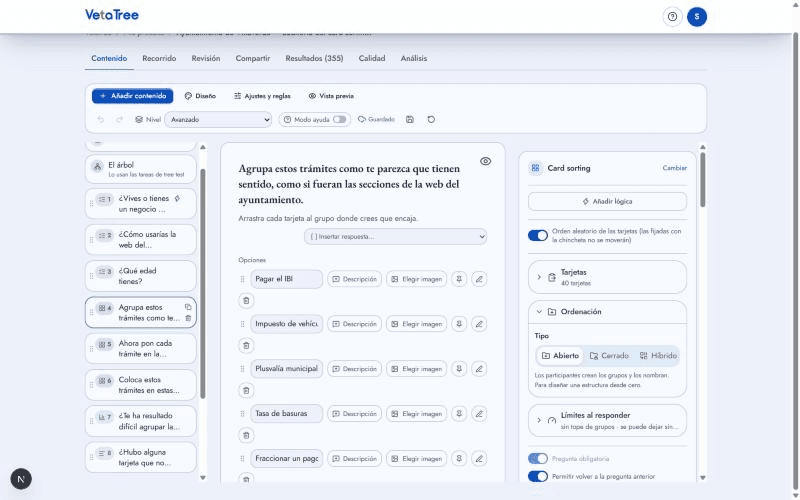The height and width of the screenshot is (500, 800).
Task: Open Ajustes y reglas
Action: (x=262, y=96)
